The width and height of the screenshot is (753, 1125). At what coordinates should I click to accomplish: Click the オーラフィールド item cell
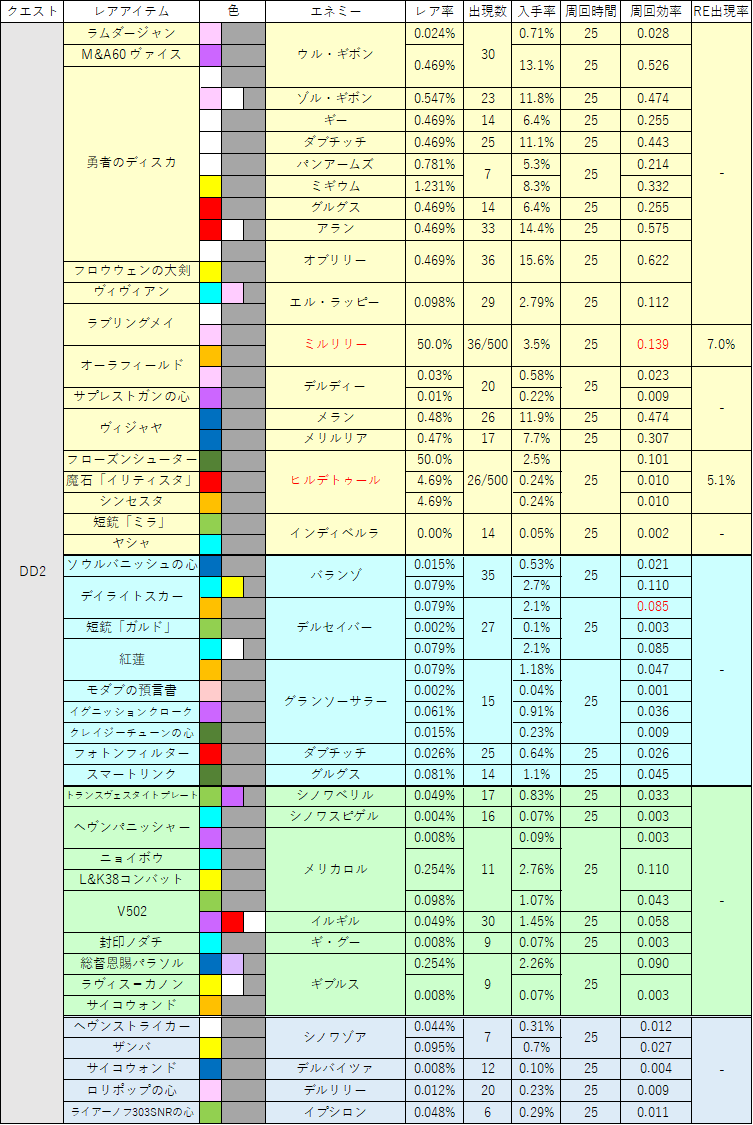pos(131,366)
